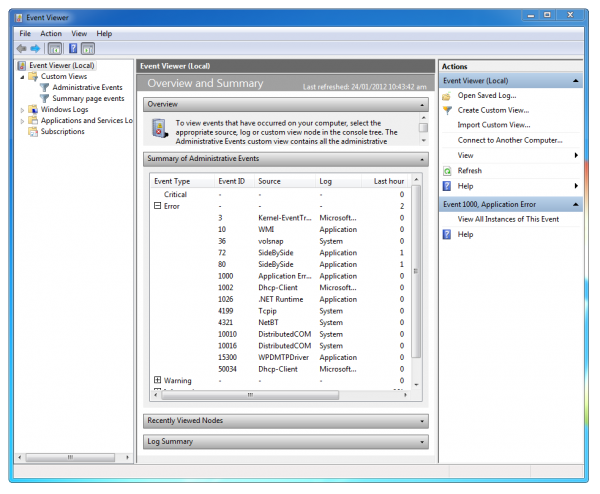Collapse the Summary of Administrative Events section
This screenshot has width=600, height=494.
424,159
